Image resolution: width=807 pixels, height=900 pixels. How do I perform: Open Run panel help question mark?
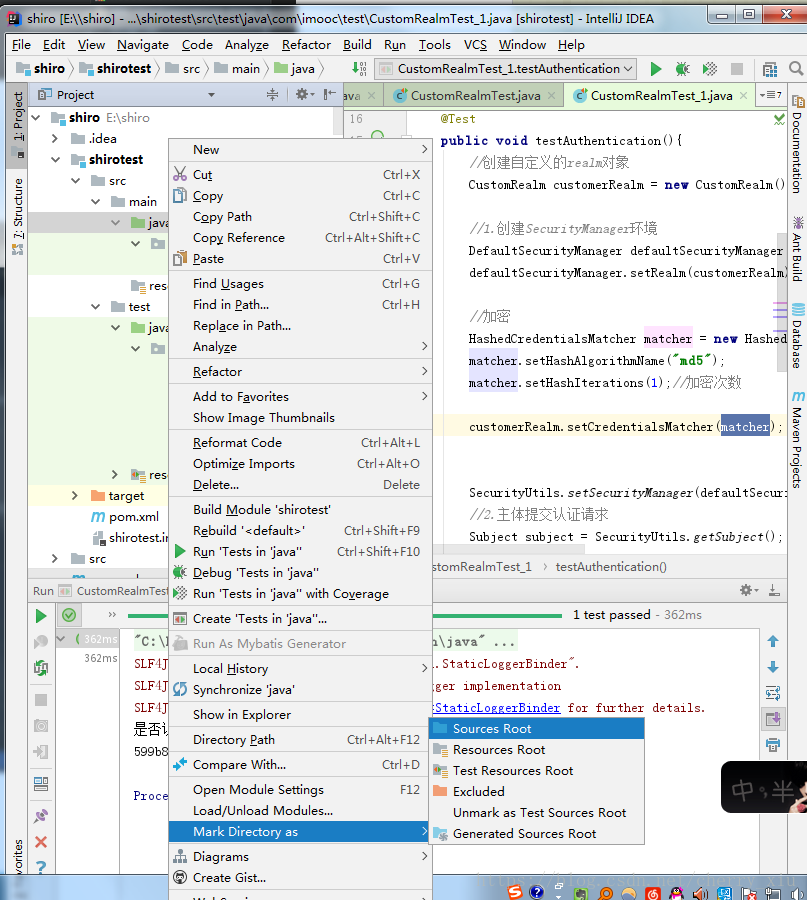[x=41, y=867]
